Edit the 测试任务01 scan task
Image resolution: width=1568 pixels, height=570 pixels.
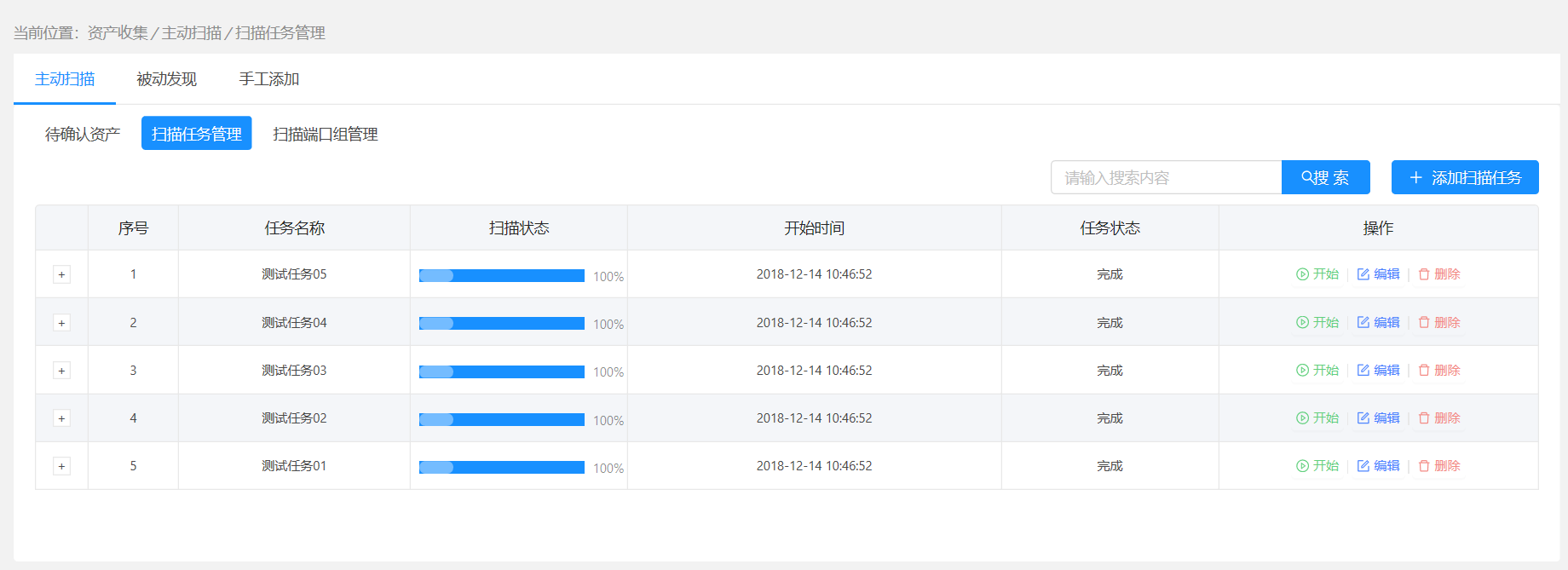pyautogui.click(x=1378, y=466)
